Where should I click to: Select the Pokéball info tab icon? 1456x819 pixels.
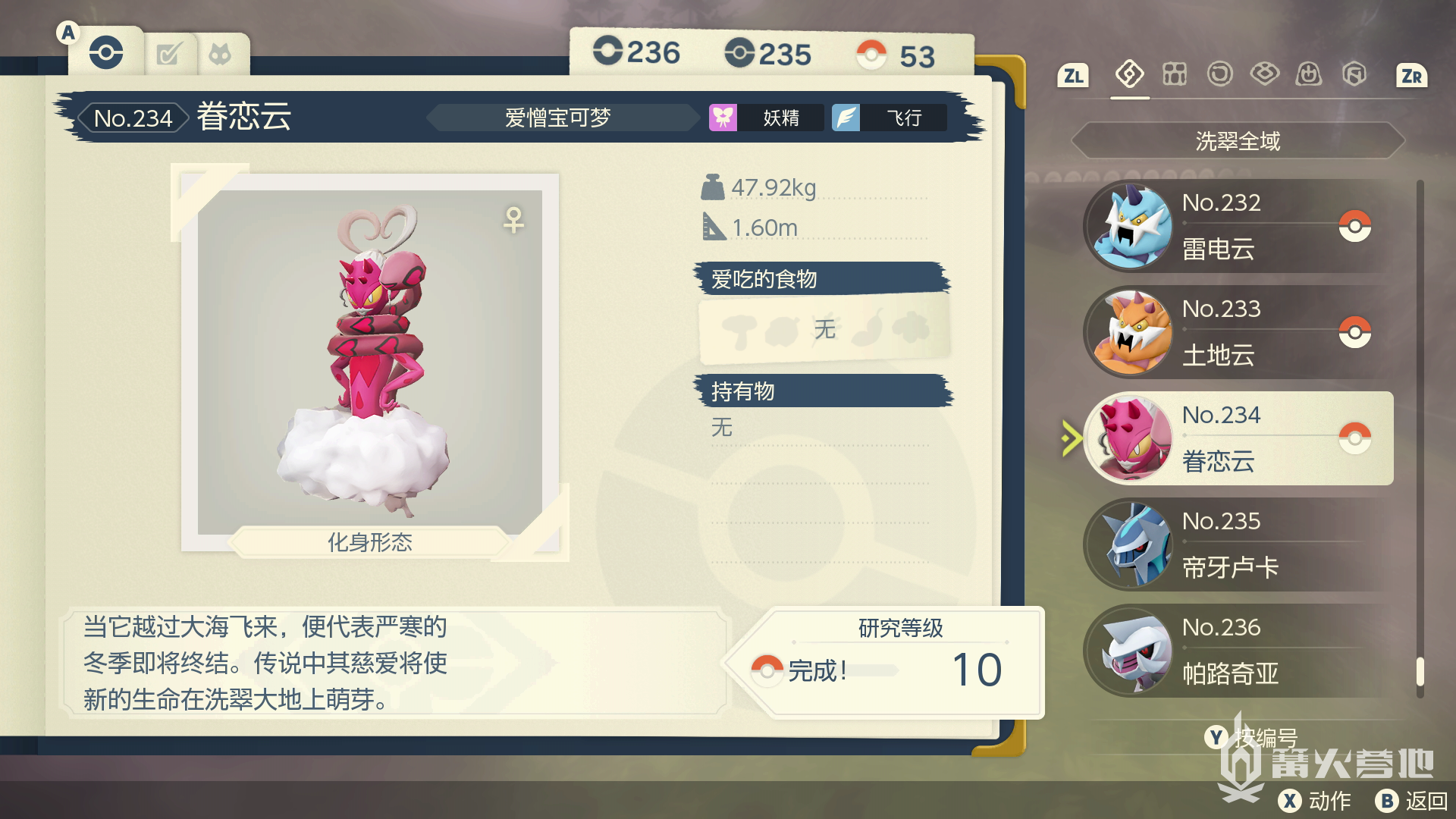click(106, 53)
